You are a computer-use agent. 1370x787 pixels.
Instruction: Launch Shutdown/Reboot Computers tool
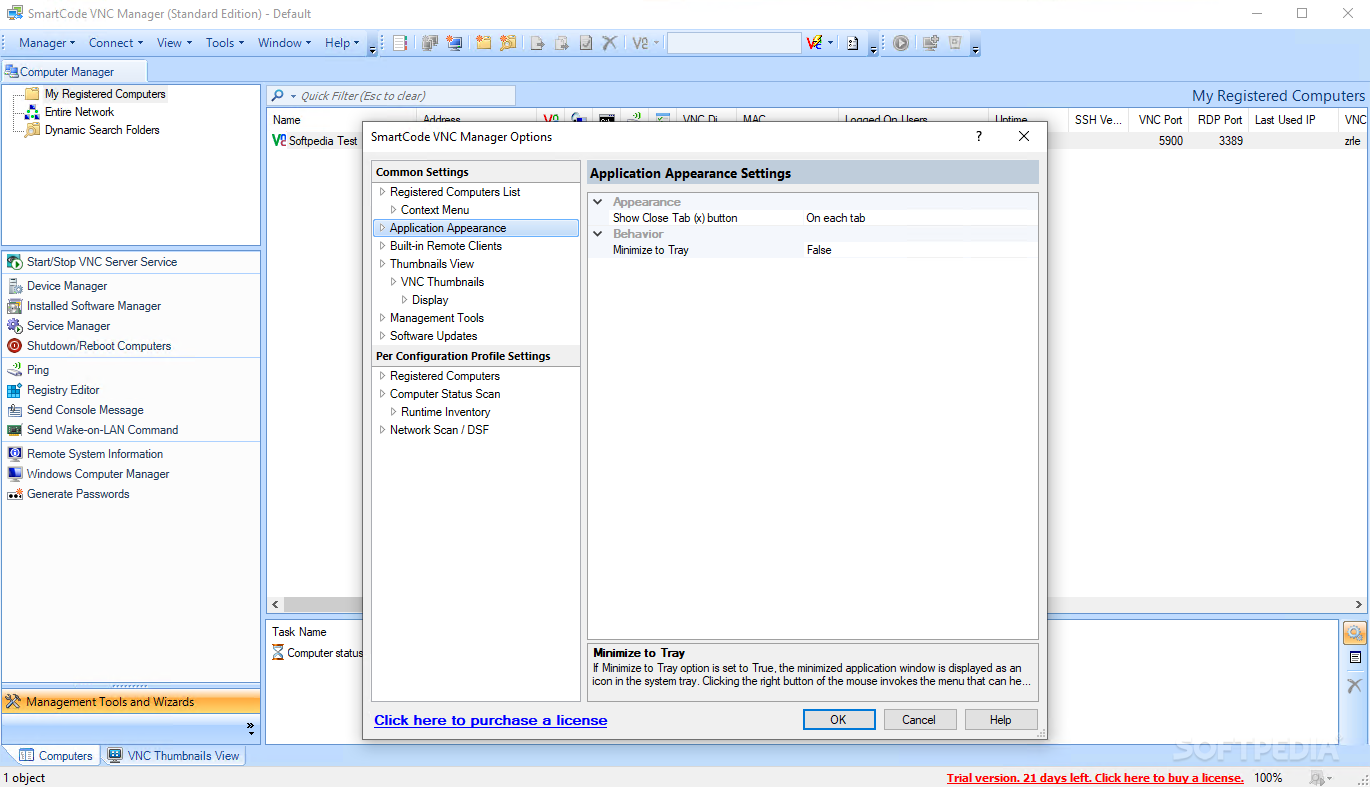[x=99, y=346]
